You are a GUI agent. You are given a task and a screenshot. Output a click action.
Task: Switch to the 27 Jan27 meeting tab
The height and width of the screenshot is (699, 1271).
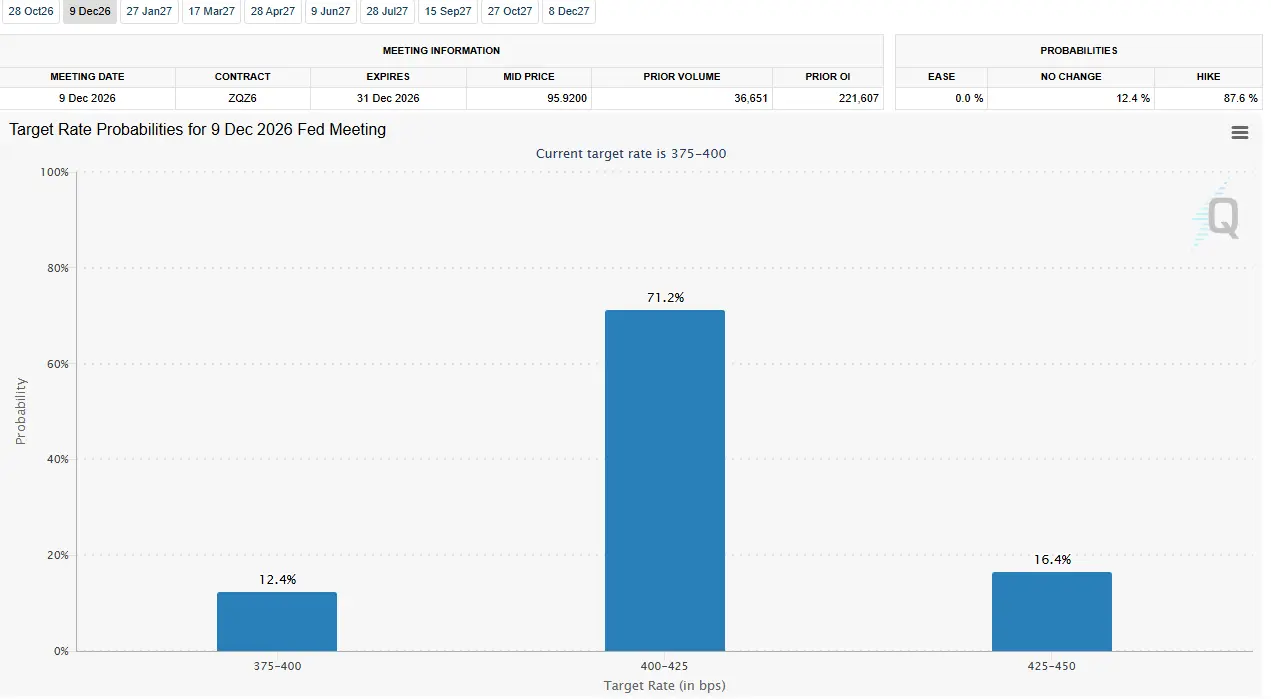click(149, 12)
